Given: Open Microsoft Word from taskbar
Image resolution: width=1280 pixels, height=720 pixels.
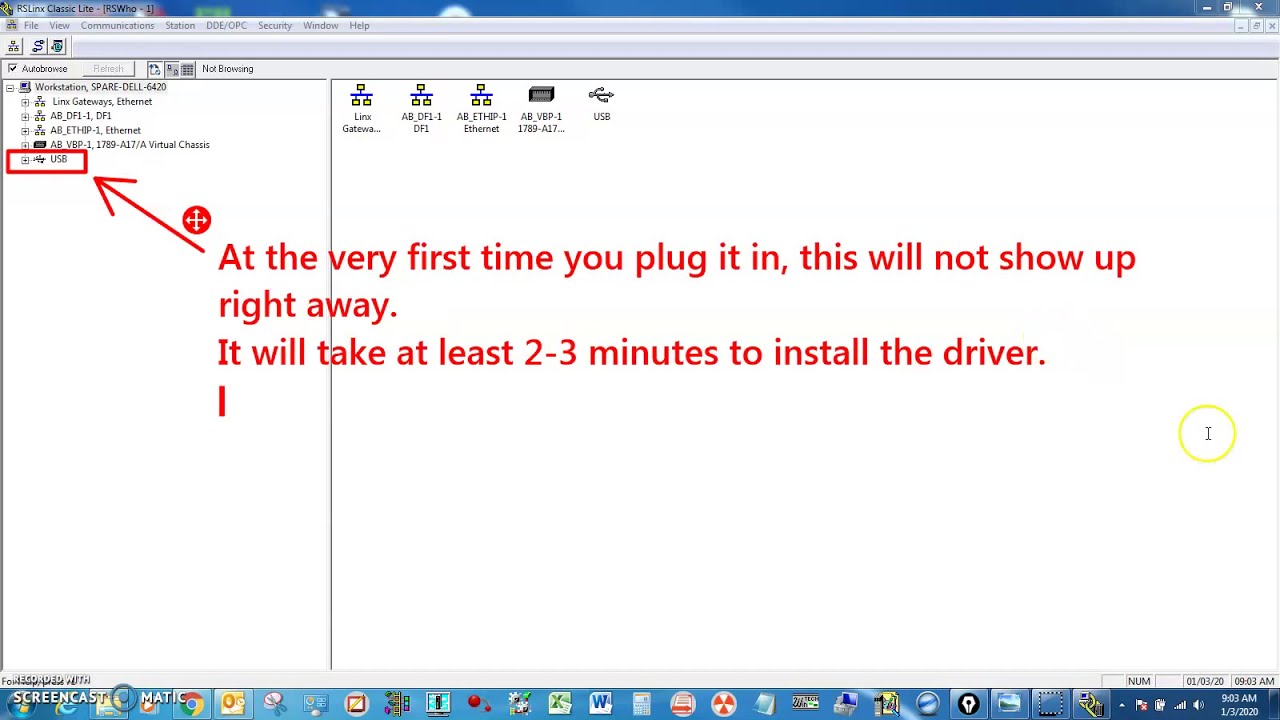Looking at the screenshot, I should tap(600, 704).
